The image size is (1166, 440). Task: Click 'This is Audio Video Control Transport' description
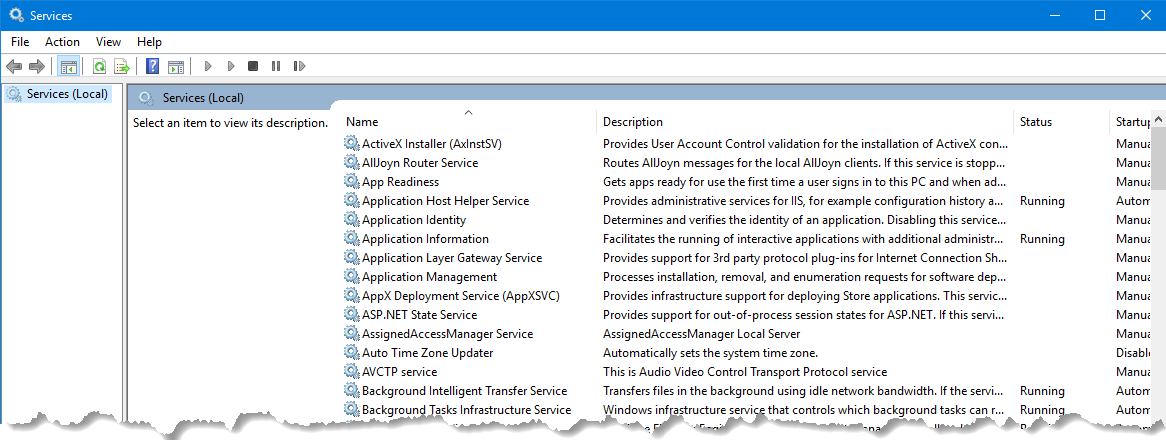click(x=745, y=372)
